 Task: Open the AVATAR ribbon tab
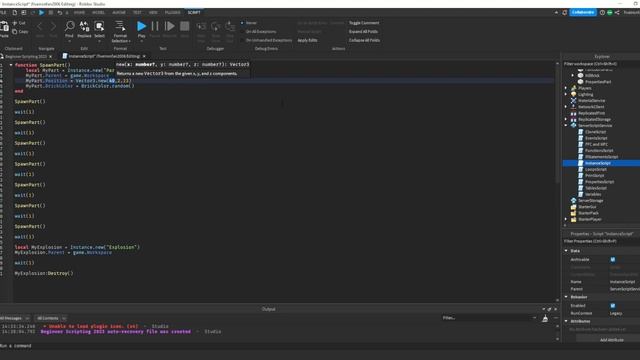[119, 13]
